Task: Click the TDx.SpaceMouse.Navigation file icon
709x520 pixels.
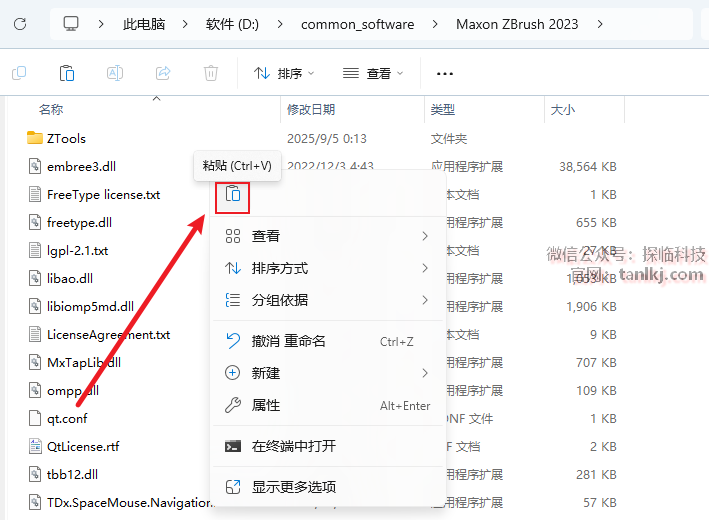Action: (35, 502)
